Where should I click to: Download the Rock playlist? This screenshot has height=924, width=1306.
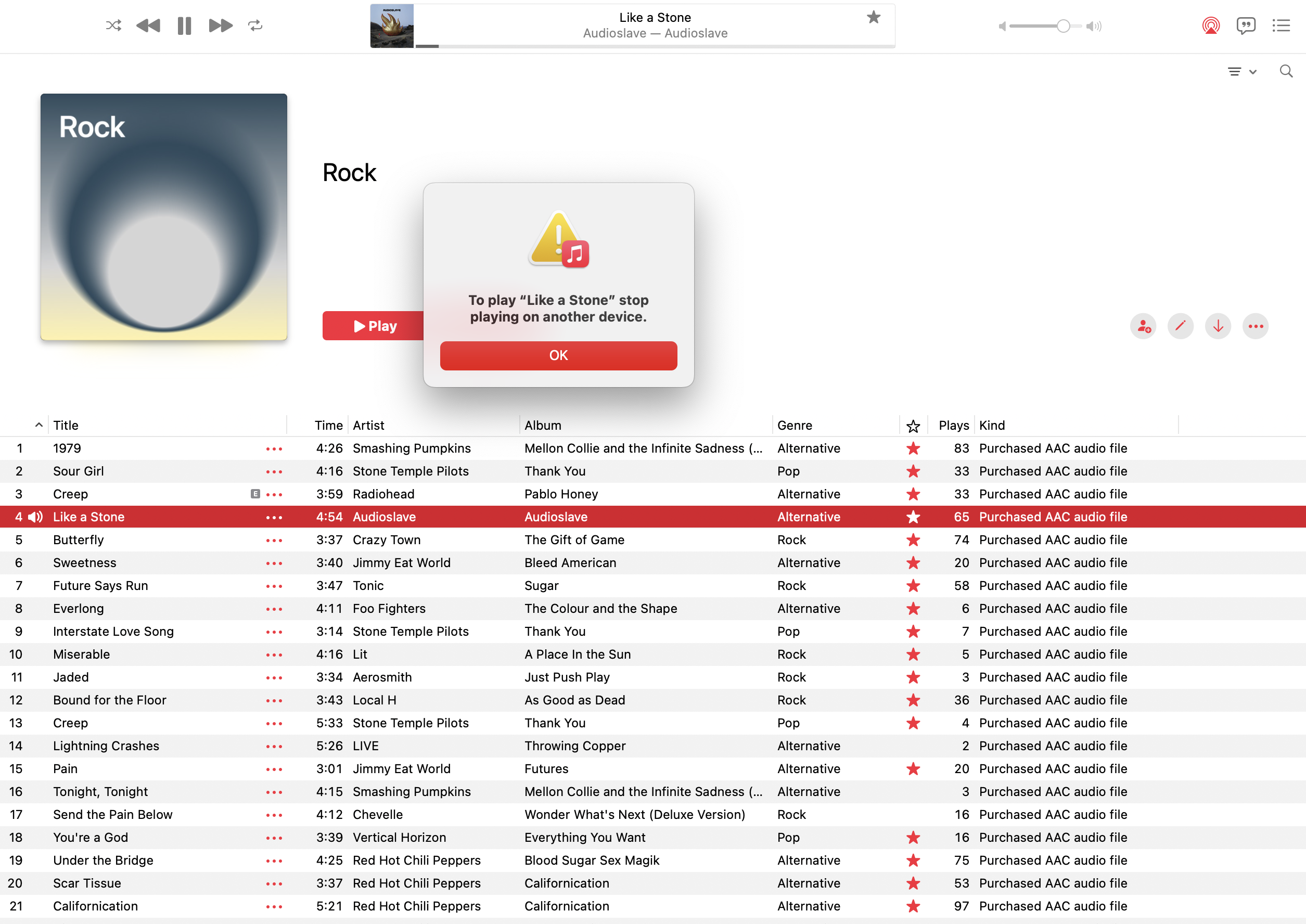(1218, 327)
